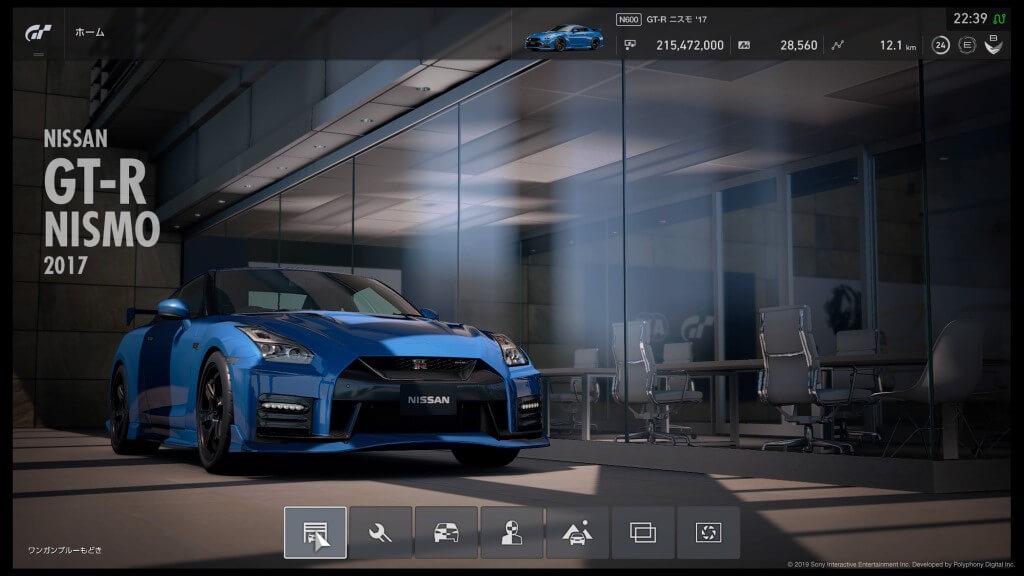Viewport: 1024px width, 576px height.
Task: Click the credit balance 215,472,000
Action: [690, 45]
